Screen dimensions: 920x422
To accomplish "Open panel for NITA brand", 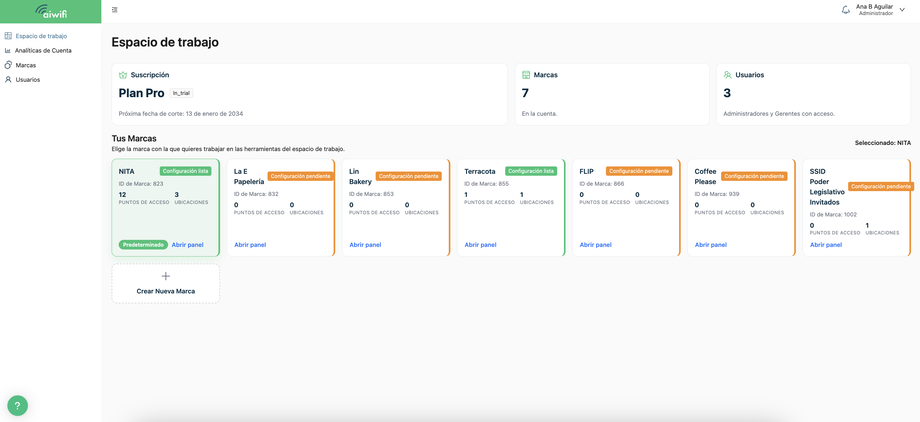I will (x=187, y=245).
